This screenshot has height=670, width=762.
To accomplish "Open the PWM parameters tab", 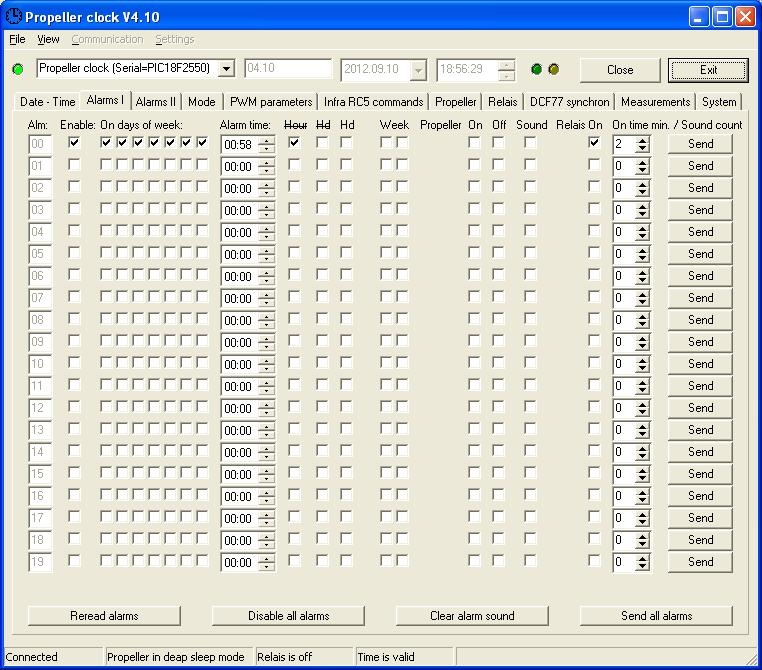I will (271, 102).
